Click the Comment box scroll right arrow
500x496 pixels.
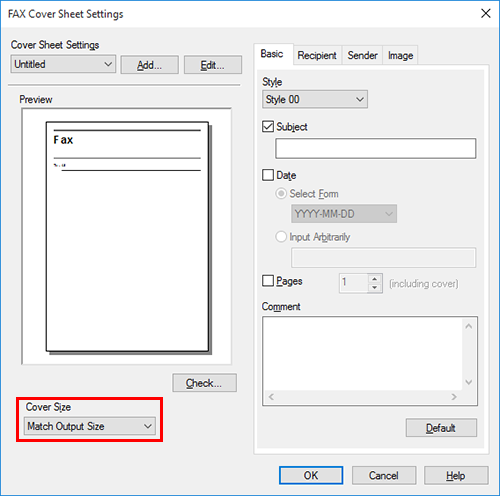[454, 397]
